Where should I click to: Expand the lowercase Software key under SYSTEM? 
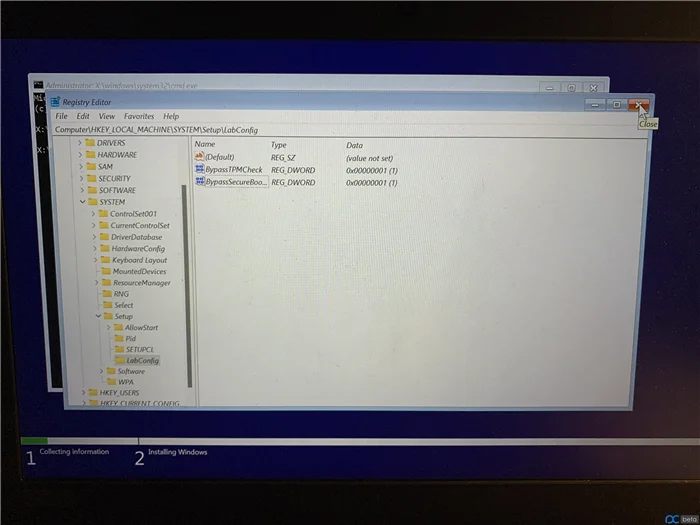point(101,371)
